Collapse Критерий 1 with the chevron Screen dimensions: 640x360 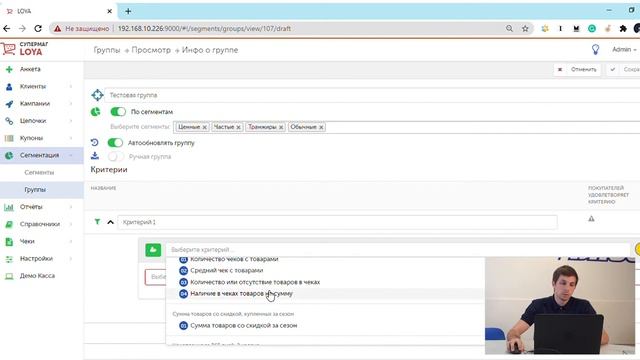click(110, 222)
